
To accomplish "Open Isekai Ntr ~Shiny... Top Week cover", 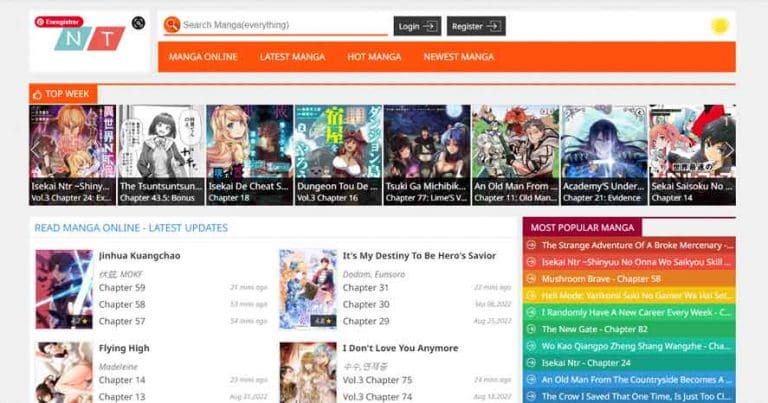I will coord(72,155).
